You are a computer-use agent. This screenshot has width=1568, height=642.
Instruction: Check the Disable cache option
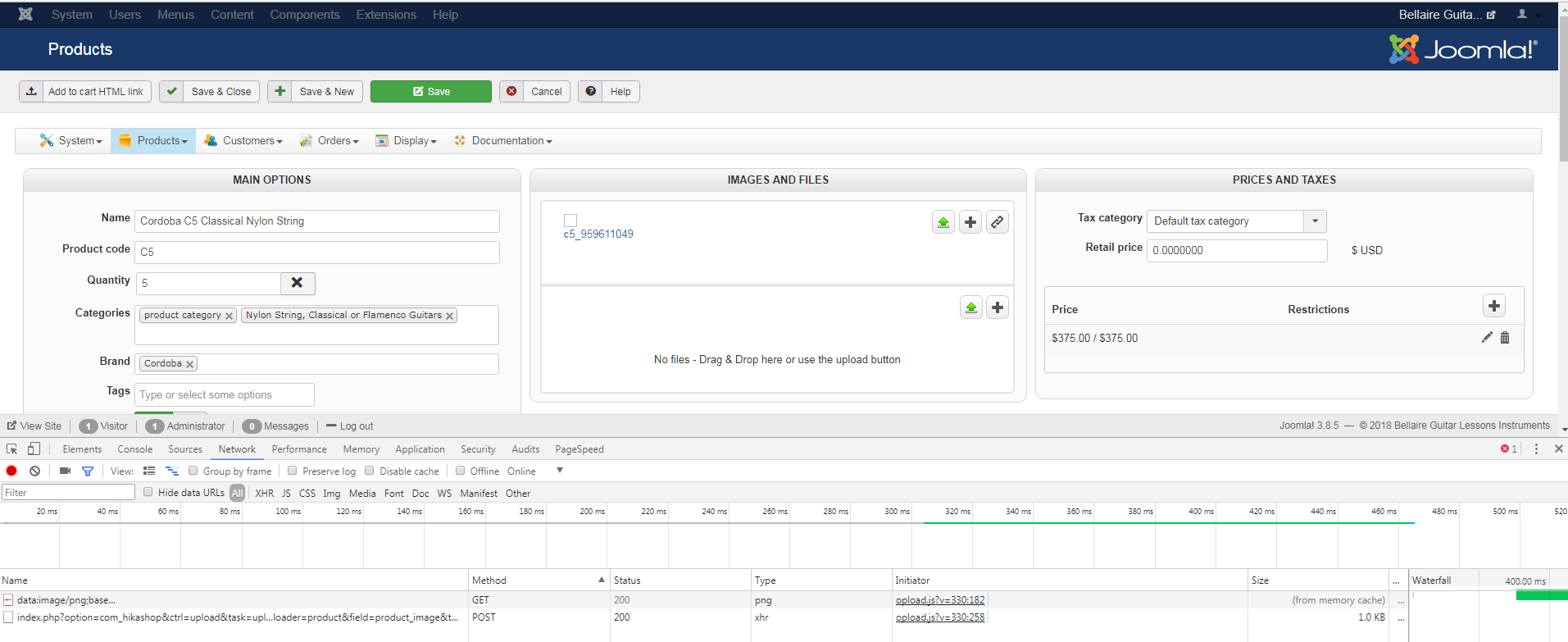[370, 471]
